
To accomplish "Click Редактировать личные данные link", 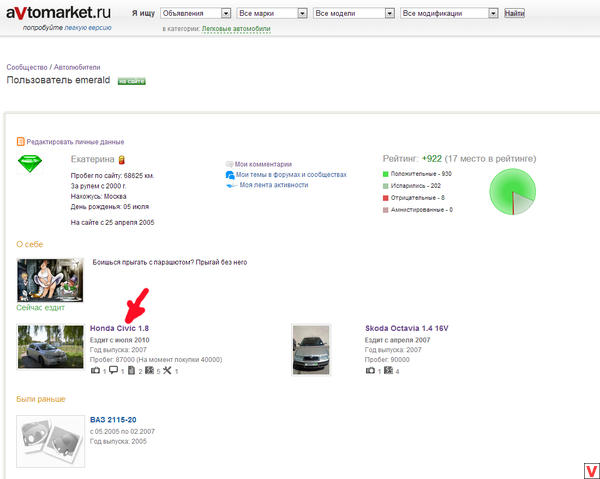I will (75, 142).
